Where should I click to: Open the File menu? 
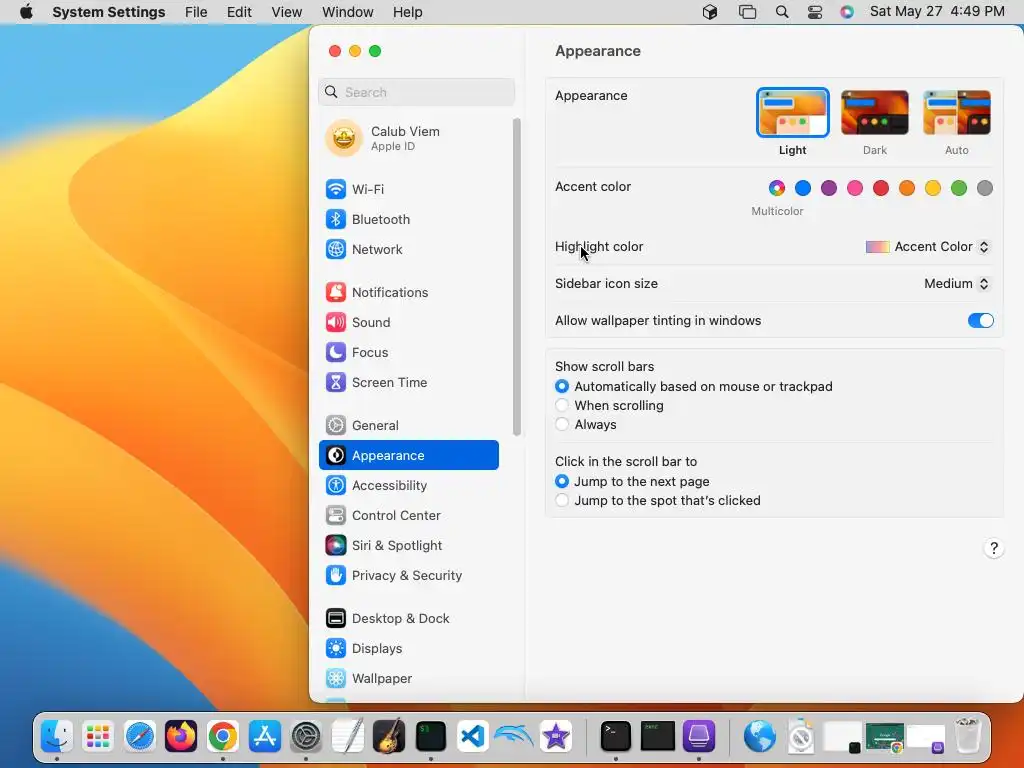(196, 12)
